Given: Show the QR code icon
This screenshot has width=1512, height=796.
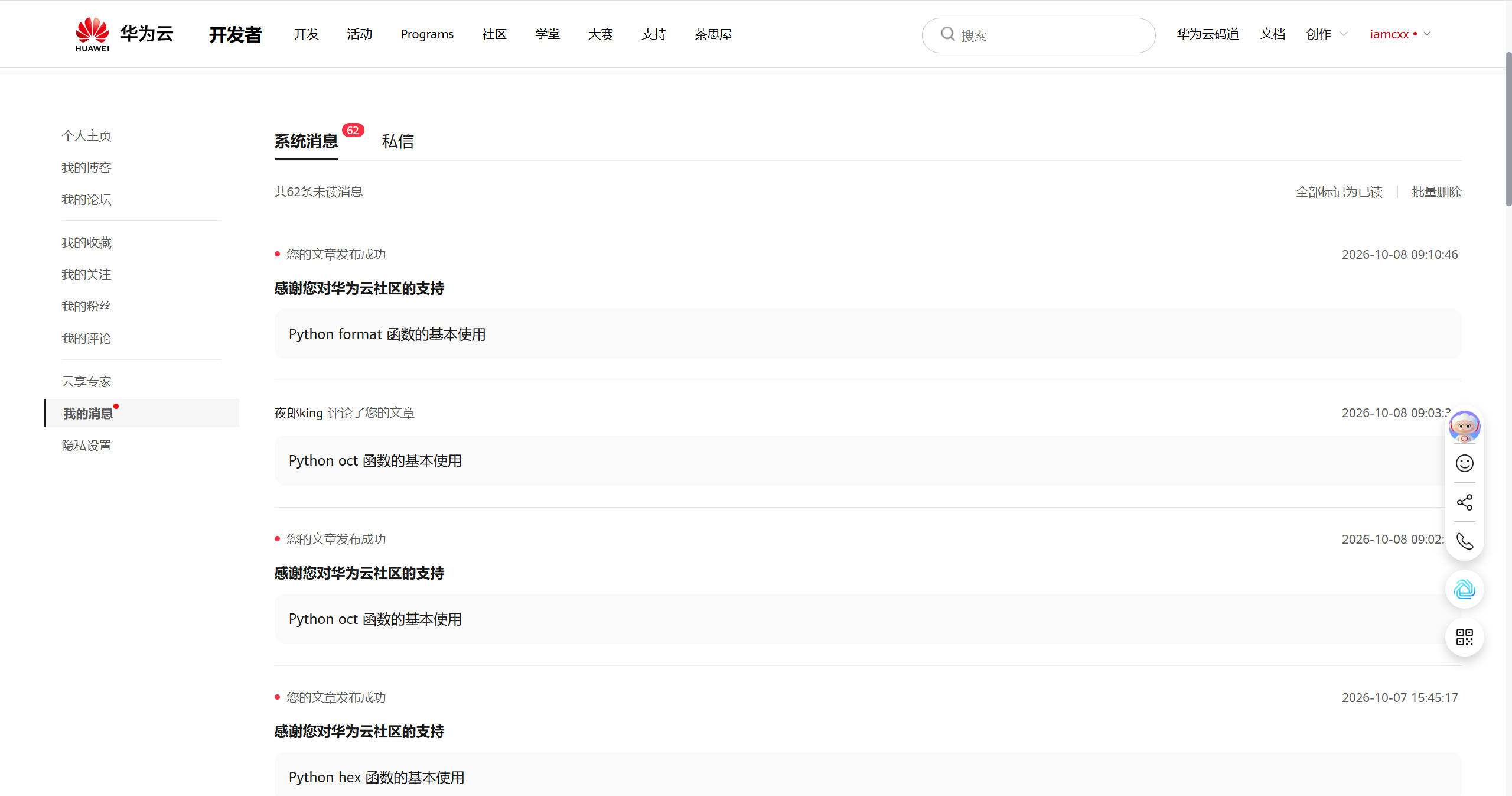Looking at the screenshot, I should 1464,637.
